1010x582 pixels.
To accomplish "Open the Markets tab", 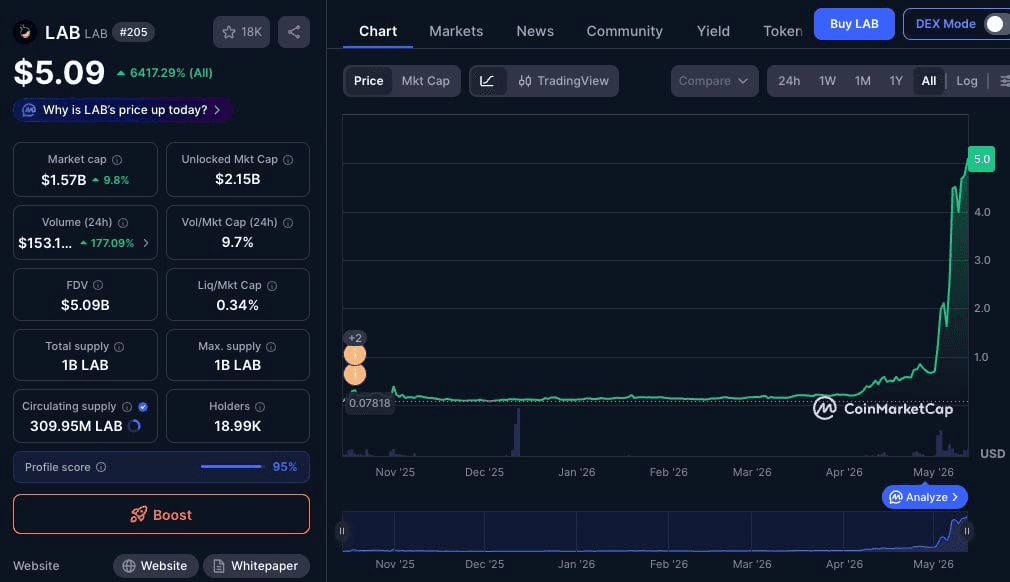I will (456, 31).
